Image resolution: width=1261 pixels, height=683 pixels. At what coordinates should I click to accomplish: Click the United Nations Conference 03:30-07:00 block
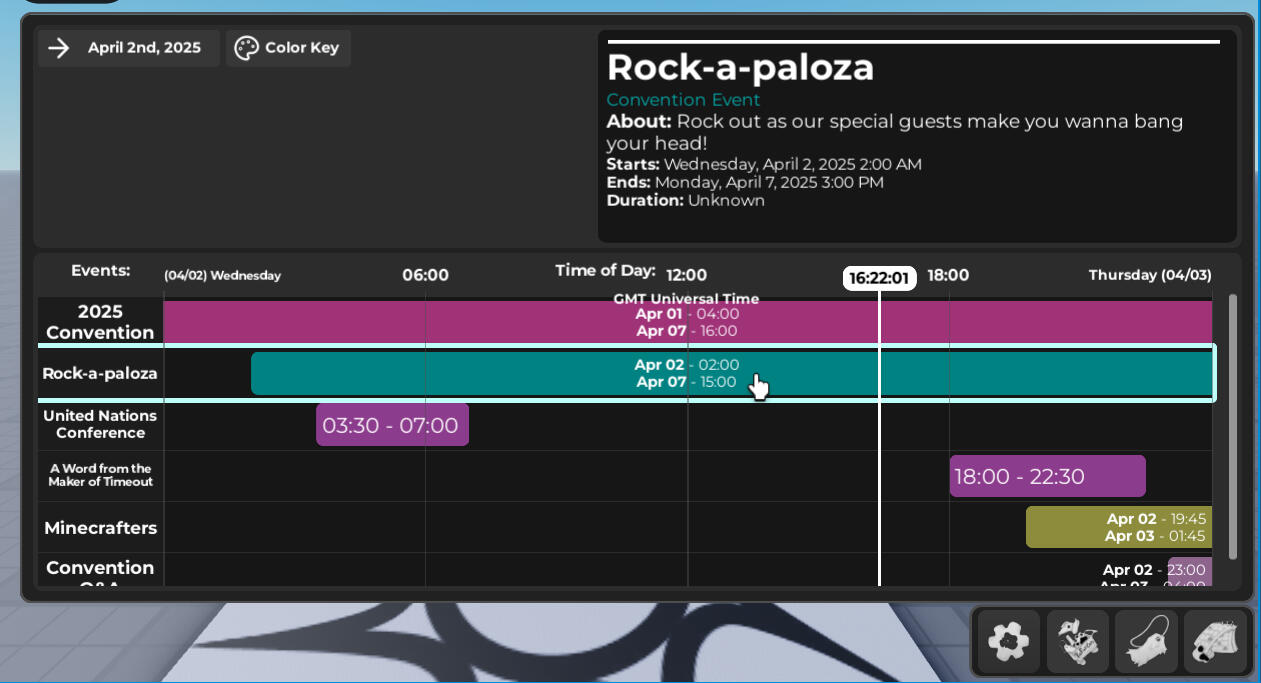[x=391, y=424]
